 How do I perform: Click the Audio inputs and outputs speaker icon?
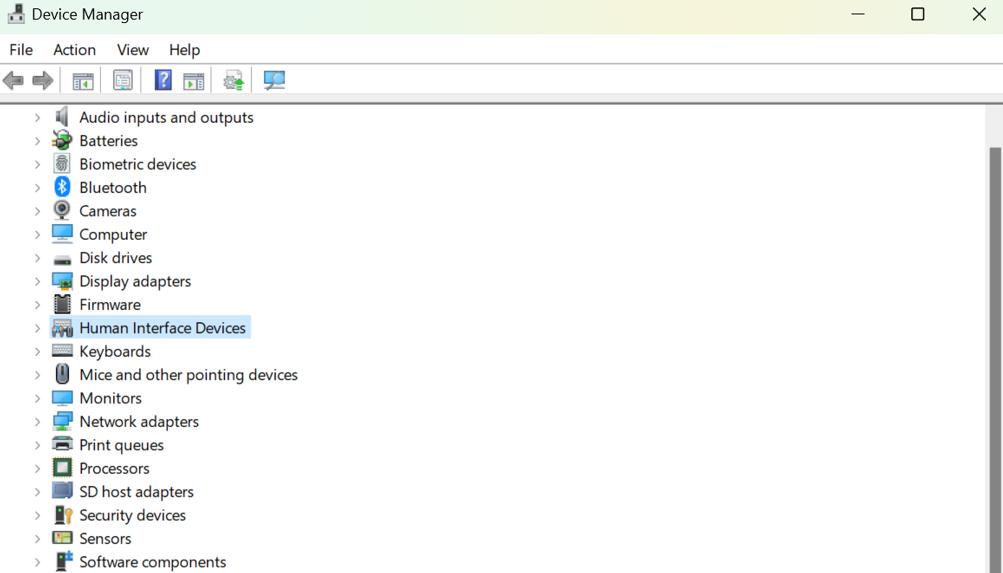(x=62, y=117)
